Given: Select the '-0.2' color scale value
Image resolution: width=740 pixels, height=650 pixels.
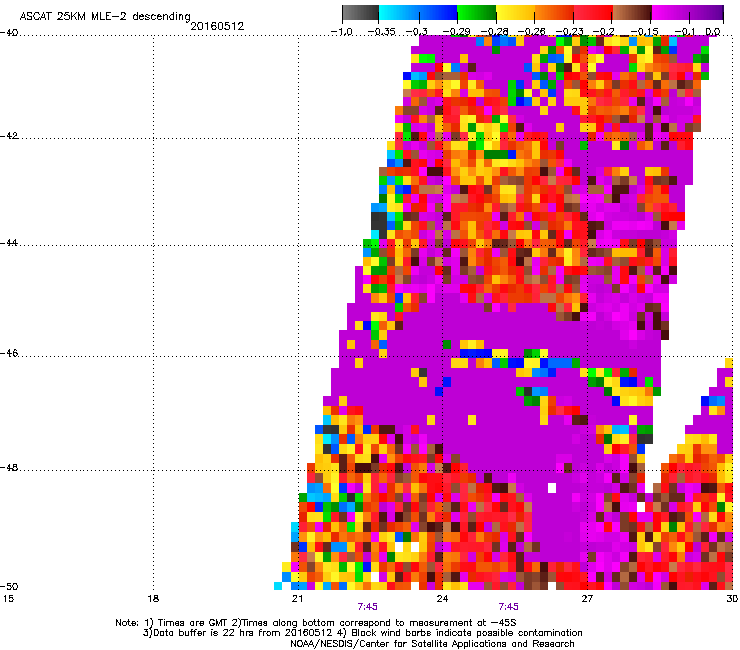Looking at the screenshot, I should (x=604, y=32).
